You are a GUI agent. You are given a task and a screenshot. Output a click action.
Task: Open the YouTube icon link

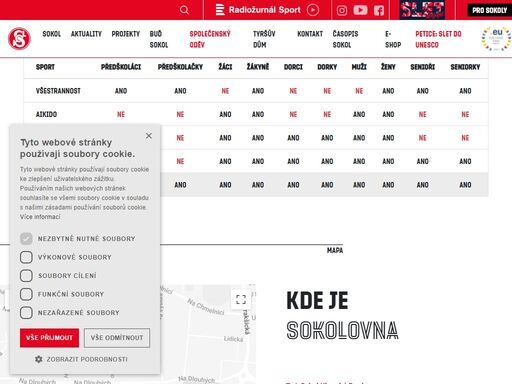[360, 10]
